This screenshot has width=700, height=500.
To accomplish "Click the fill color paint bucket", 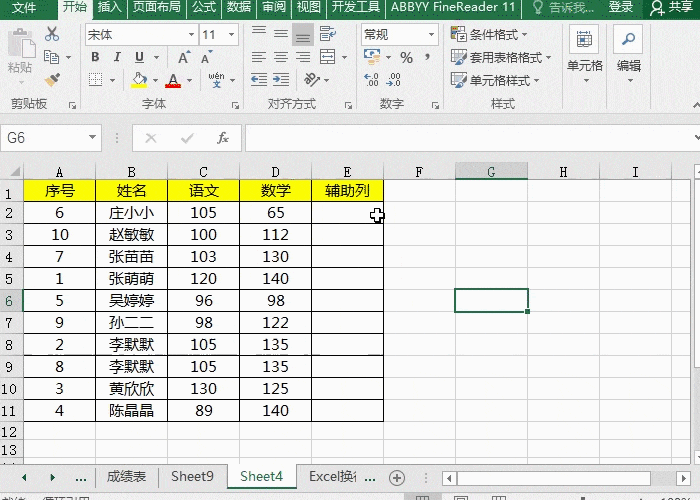I will point(139,80).
